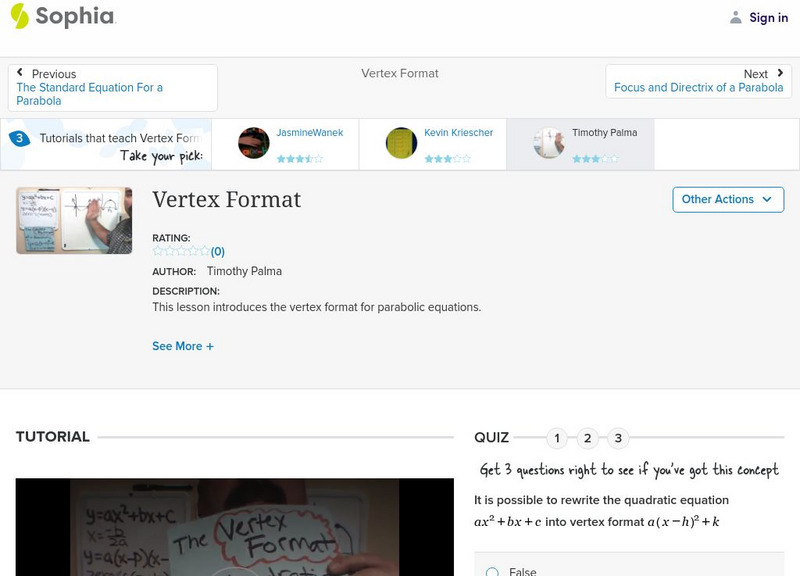
Task: Open JasmineWanek's tutorial avatar
Action: click(253, 142)
